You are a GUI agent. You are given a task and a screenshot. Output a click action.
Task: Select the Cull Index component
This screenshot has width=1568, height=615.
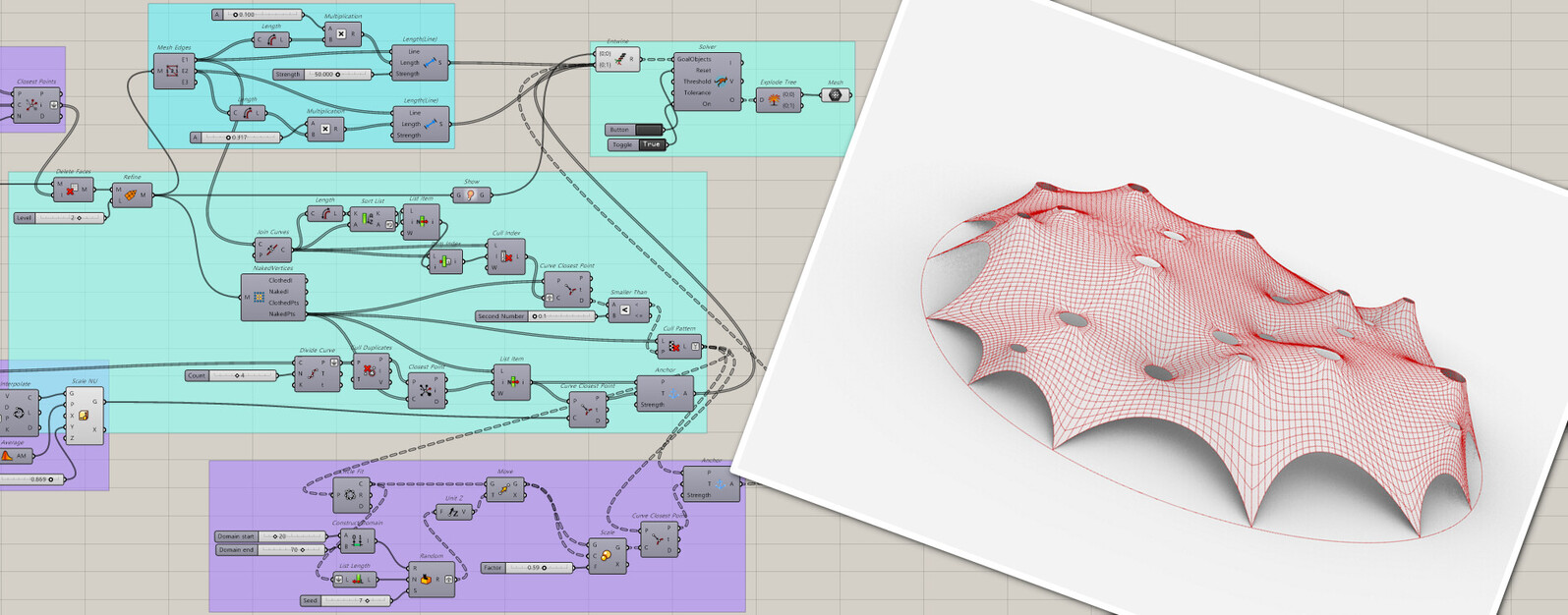[505, 256]
